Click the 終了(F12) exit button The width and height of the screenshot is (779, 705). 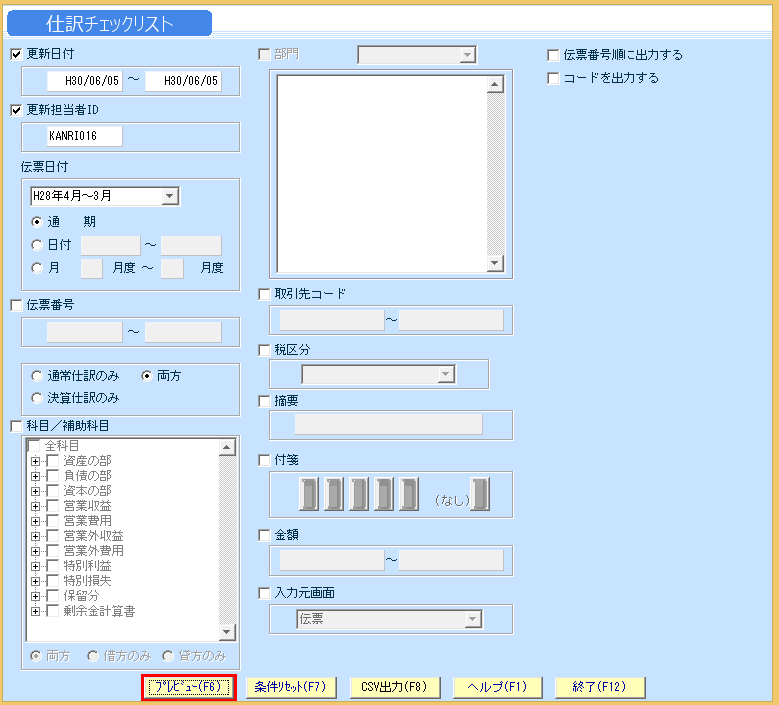tap(600, 688)
